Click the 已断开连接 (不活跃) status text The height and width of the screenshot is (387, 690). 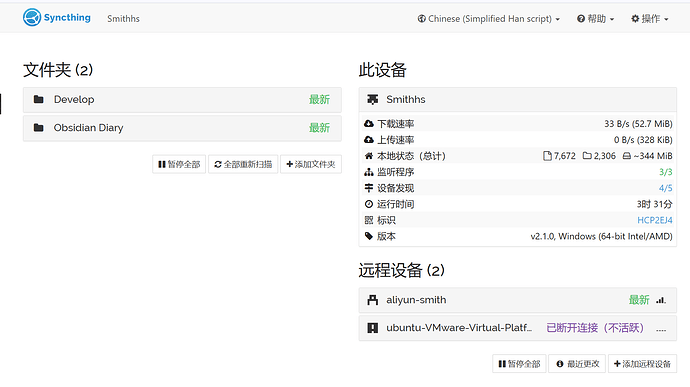click(x=595, y=328)
